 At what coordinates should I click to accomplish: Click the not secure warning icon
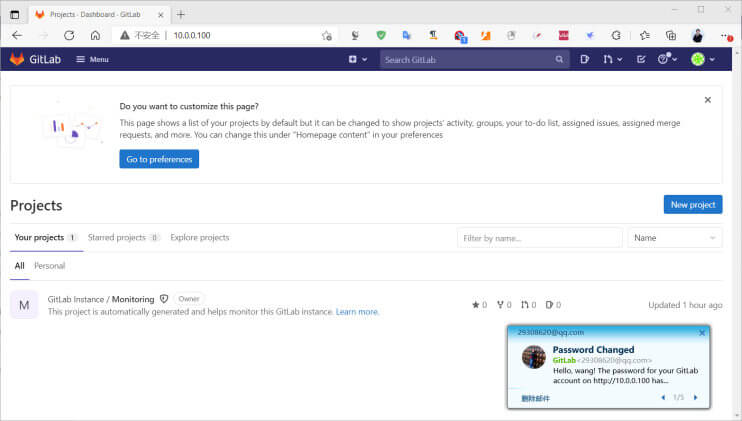point(124,35)
